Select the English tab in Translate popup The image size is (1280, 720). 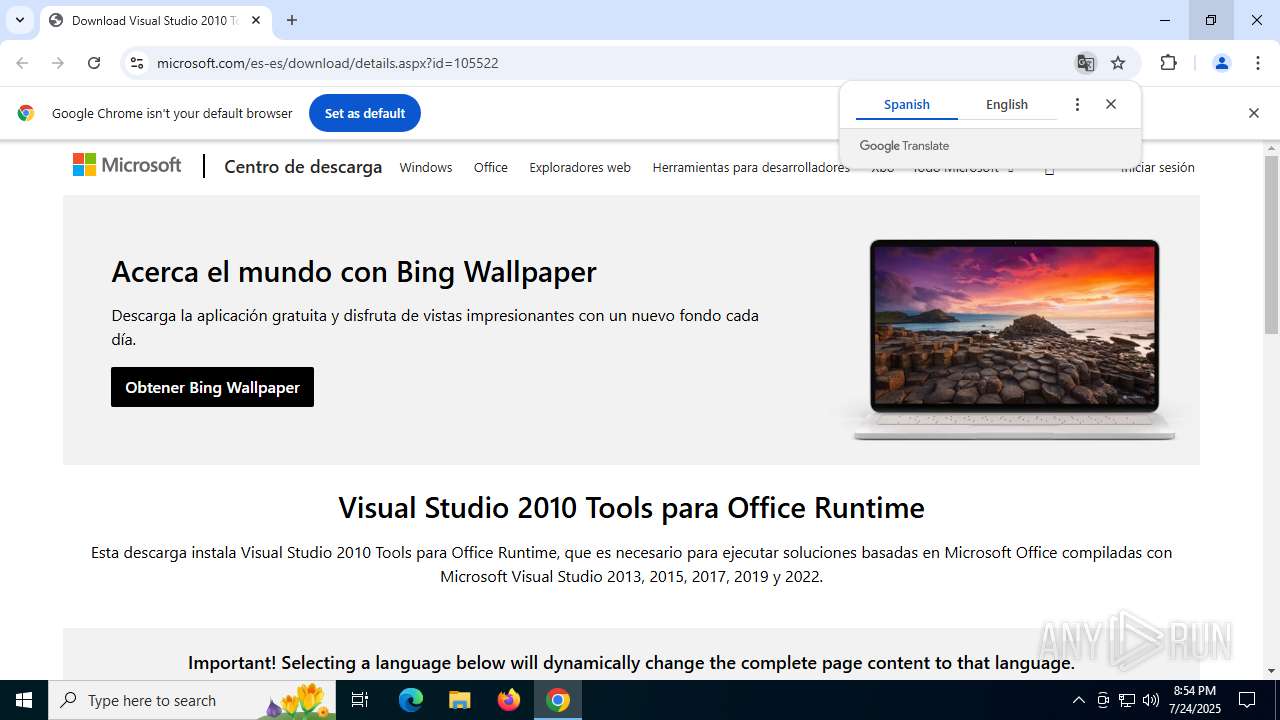coord(1007,104)
